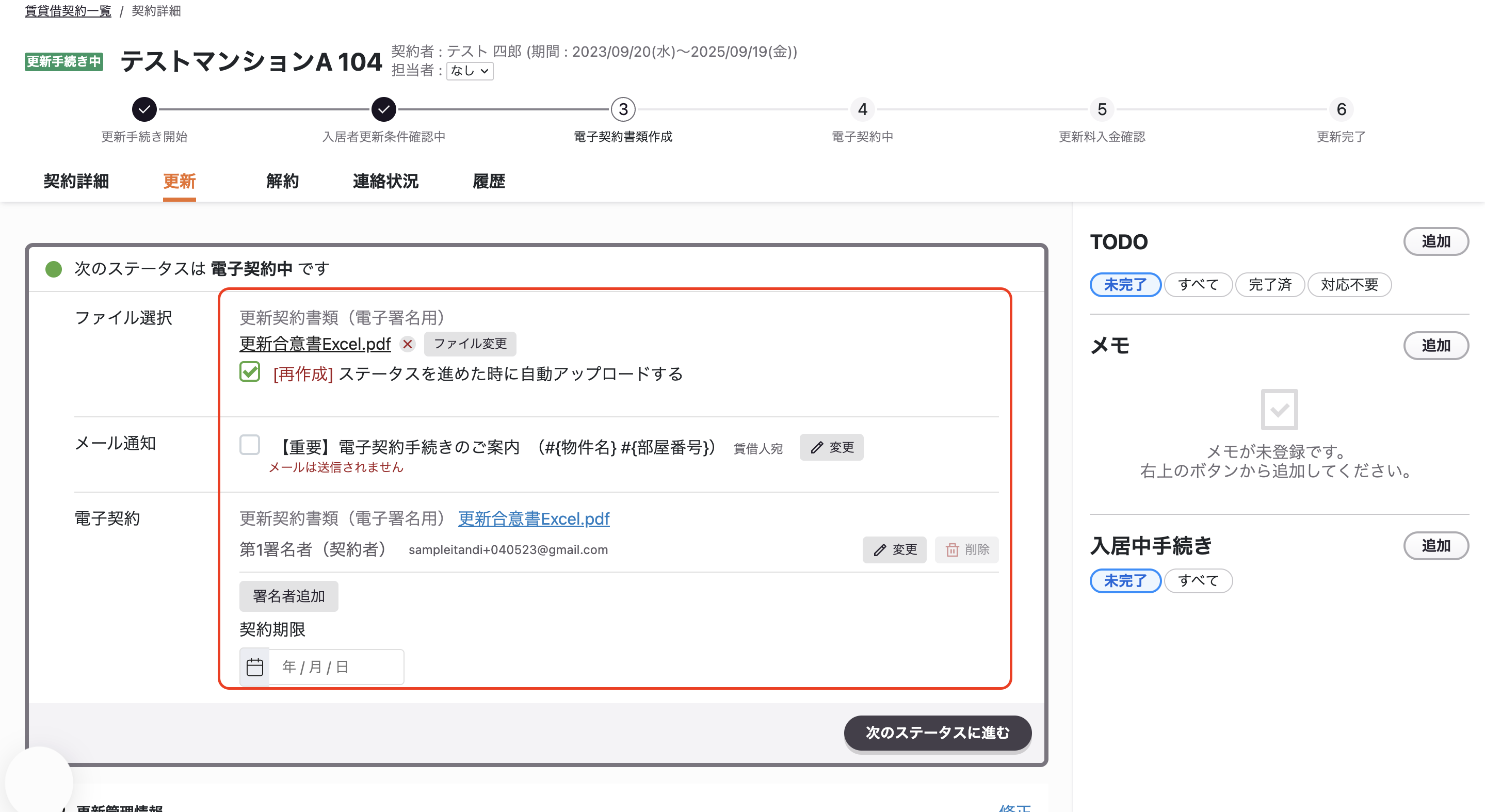Open 更新合意書Excel.pdf link under ファイル選択
Screen dimensions: 1485x812
coord(315,344)
